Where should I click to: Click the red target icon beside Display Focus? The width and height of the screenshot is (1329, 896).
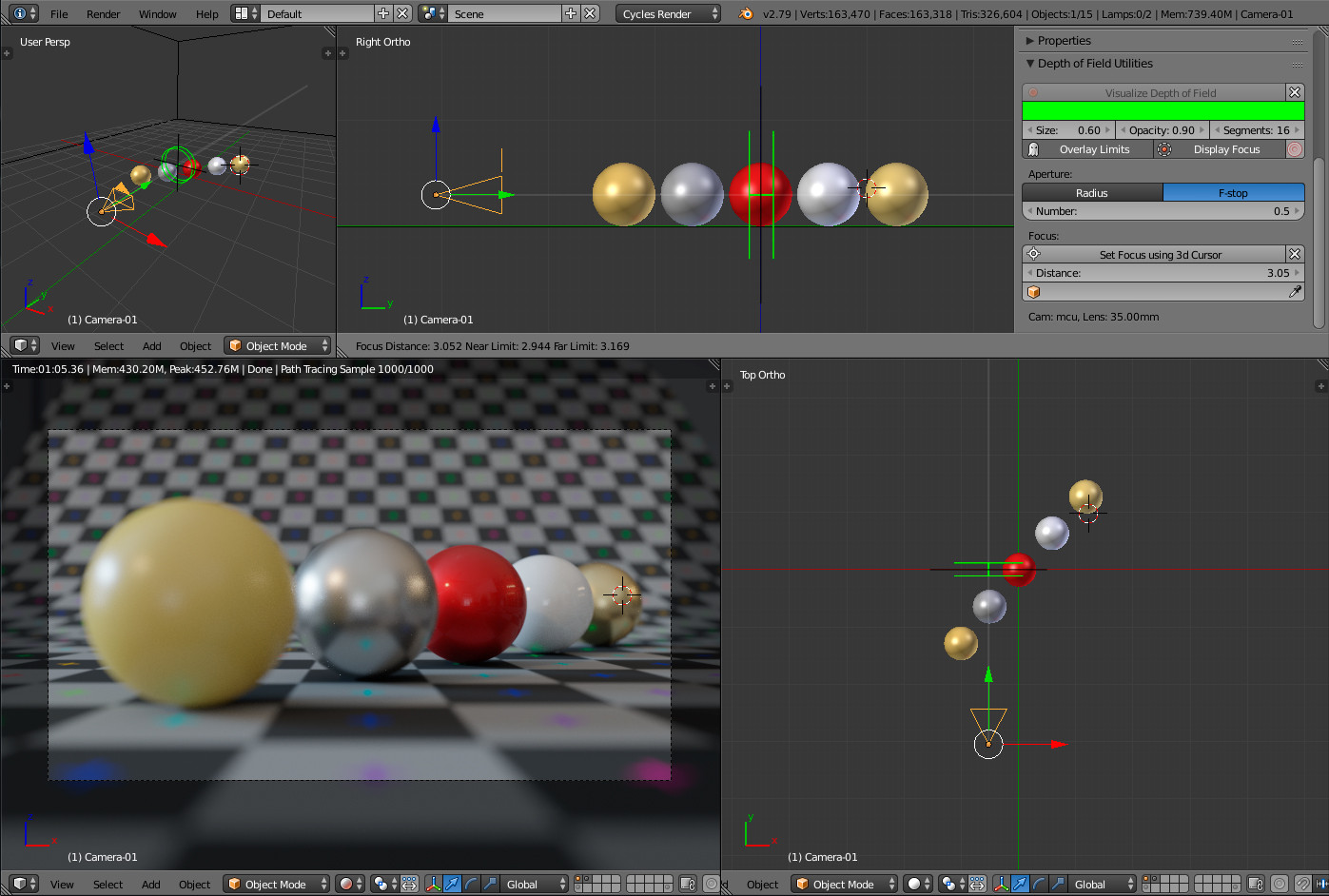click(x=1295, y=149)
